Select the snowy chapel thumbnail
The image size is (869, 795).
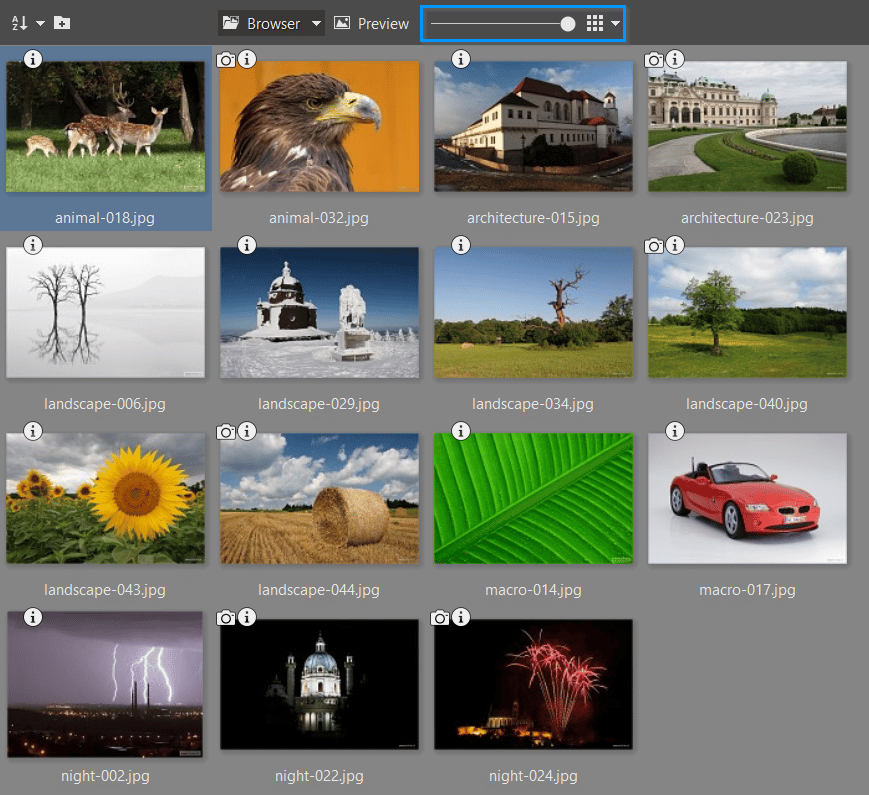coord(319,312)
